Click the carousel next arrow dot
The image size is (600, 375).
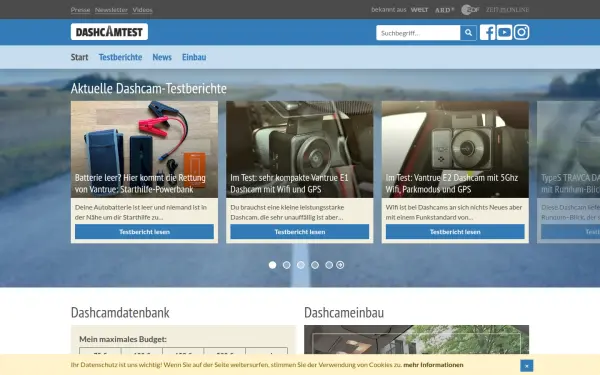pos(340,265)
